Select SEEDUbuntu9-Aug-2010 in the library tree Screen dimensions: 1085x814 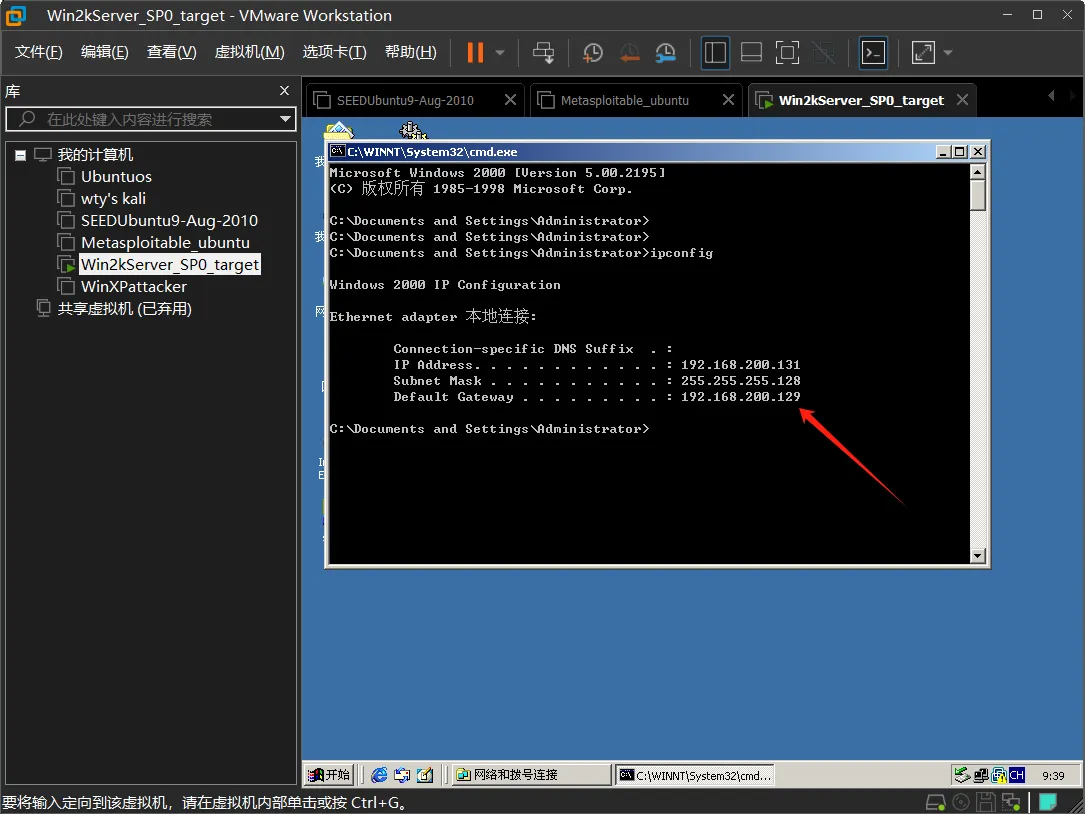[x=170, y=221]
